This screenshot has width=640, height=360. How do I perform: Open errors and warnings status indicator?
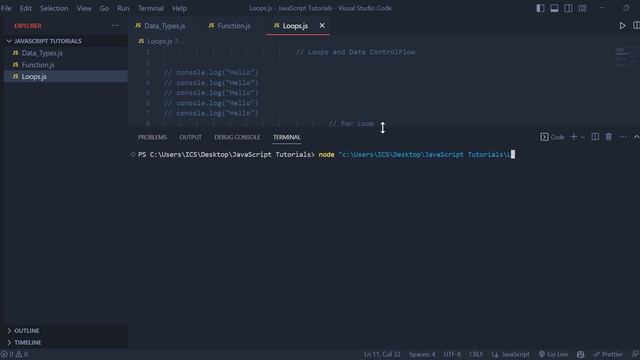(x=14, y=354)
